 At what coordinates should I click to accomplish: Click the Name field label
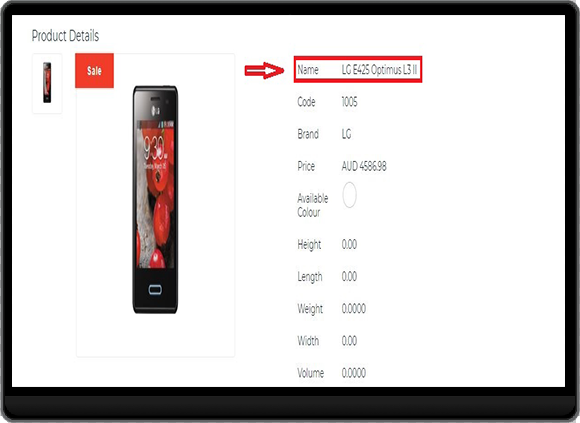click(308, 70)
